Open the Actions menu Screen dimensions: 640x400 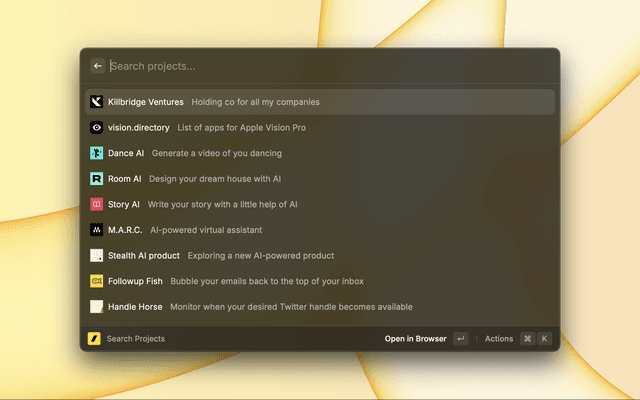(x=499, y=339)
